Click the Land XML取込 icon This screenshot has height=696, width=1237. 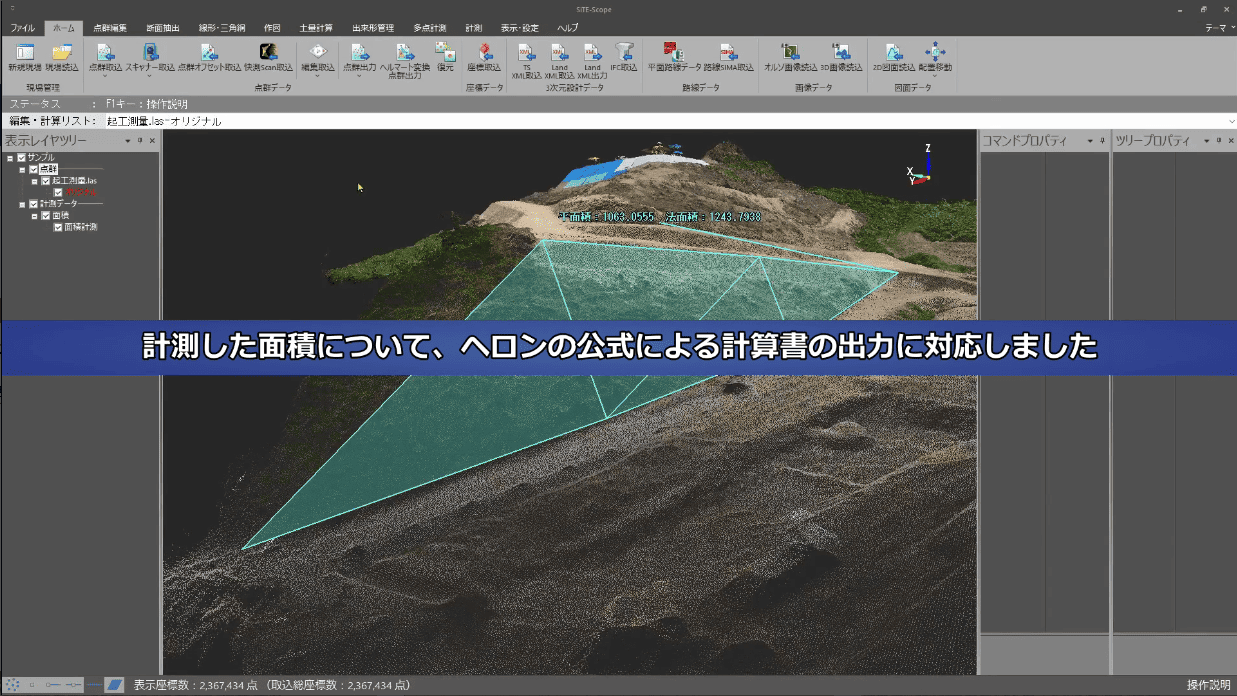point(559,52)
